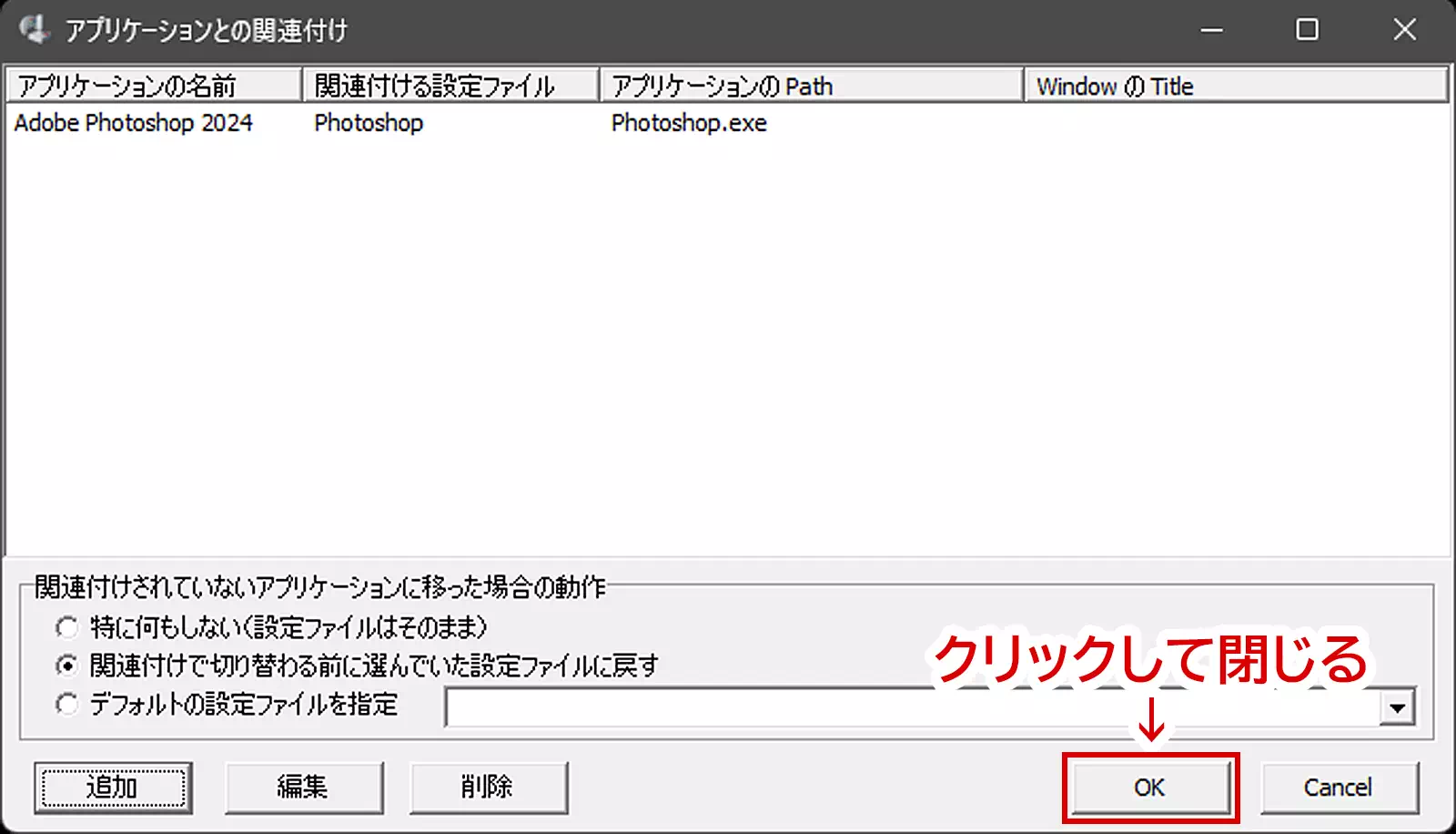Click the Photoshop.exe path cell

689,123
